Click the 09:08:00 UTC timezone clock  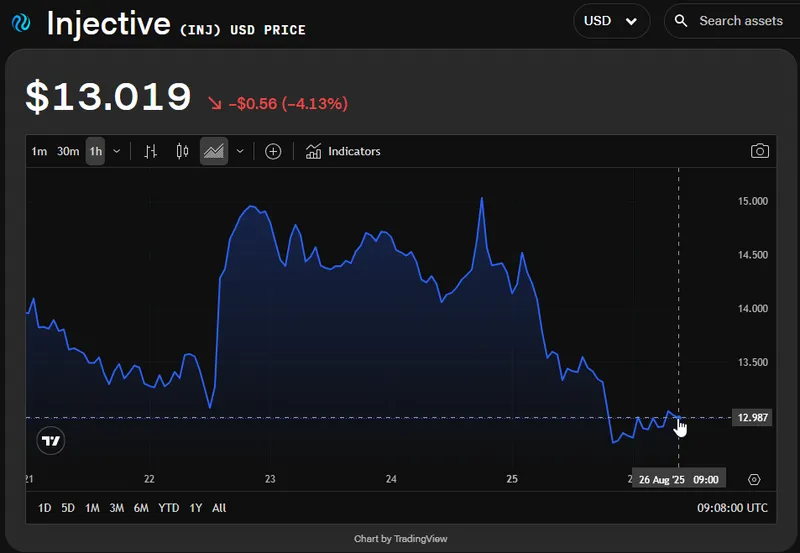[x=732, y=508]
